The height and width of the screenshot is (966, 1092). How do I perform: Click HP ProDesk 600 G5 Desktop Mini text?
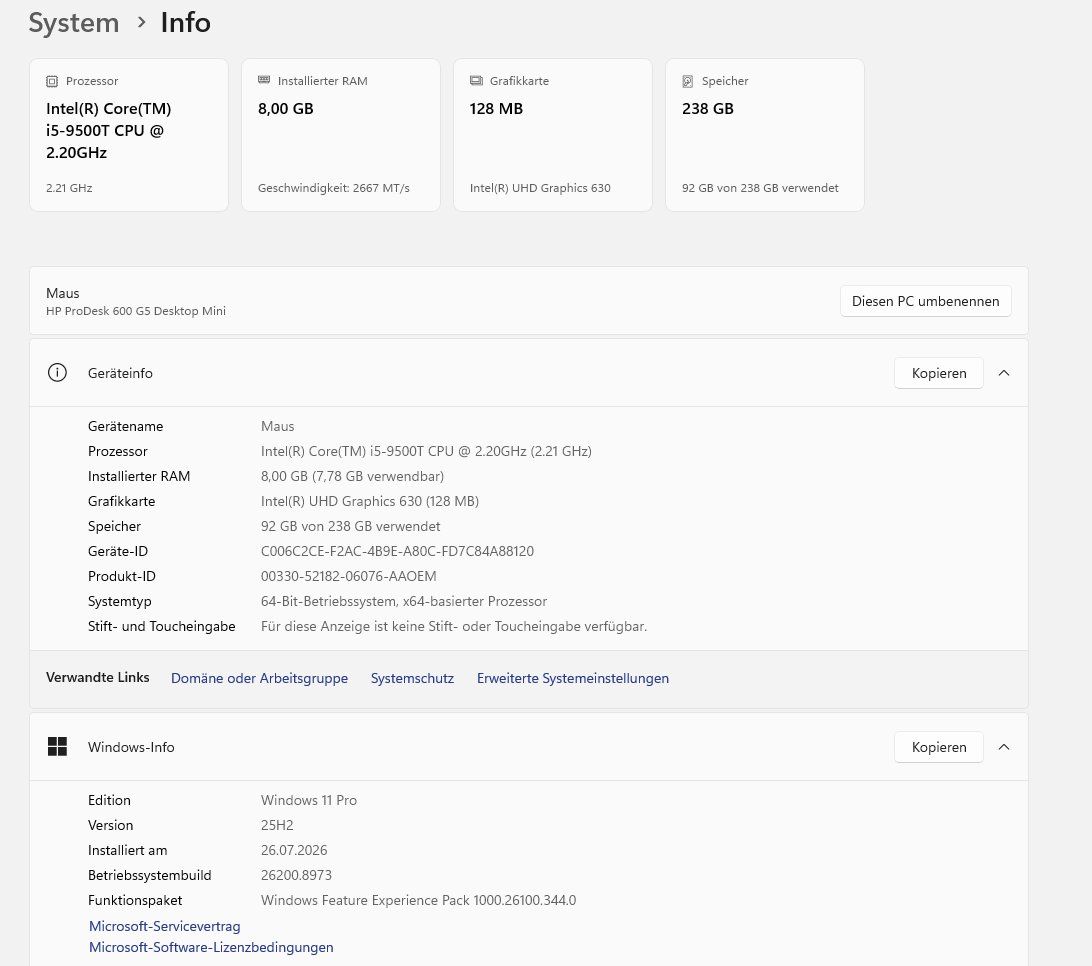[136, 311]
